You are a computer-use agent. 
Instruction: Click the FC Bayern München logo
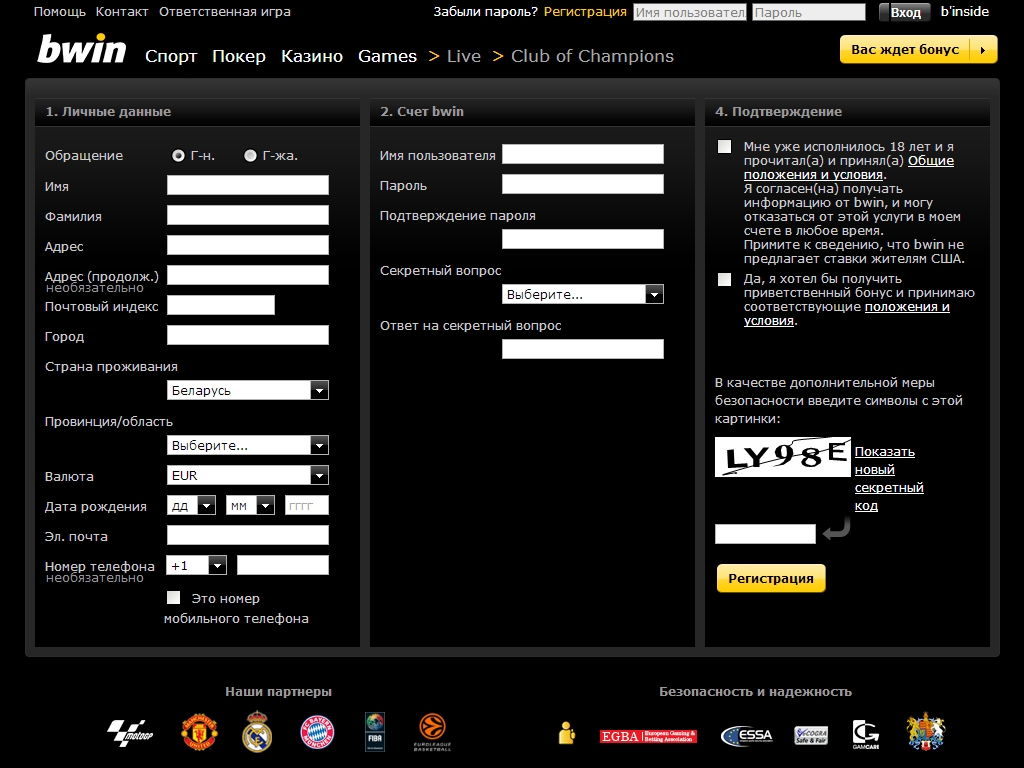point(317,733)
